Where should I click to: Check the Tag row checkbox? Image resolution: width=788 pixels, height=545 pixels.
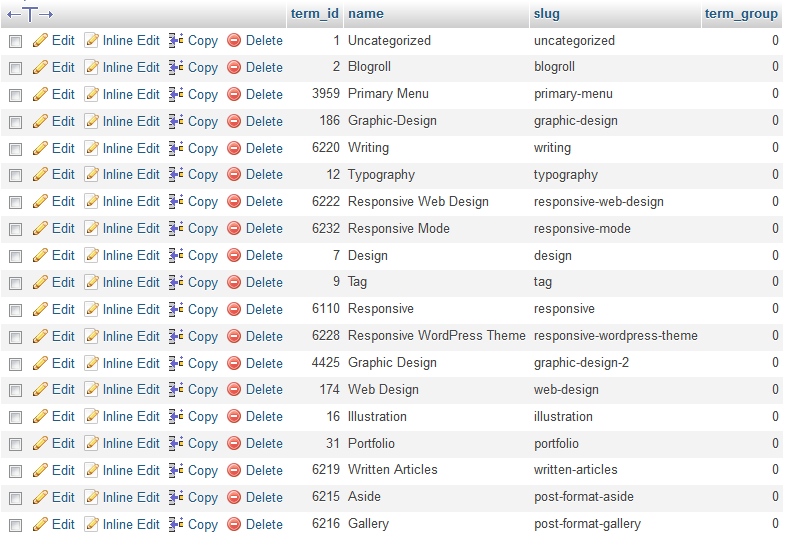click(16, 284)
